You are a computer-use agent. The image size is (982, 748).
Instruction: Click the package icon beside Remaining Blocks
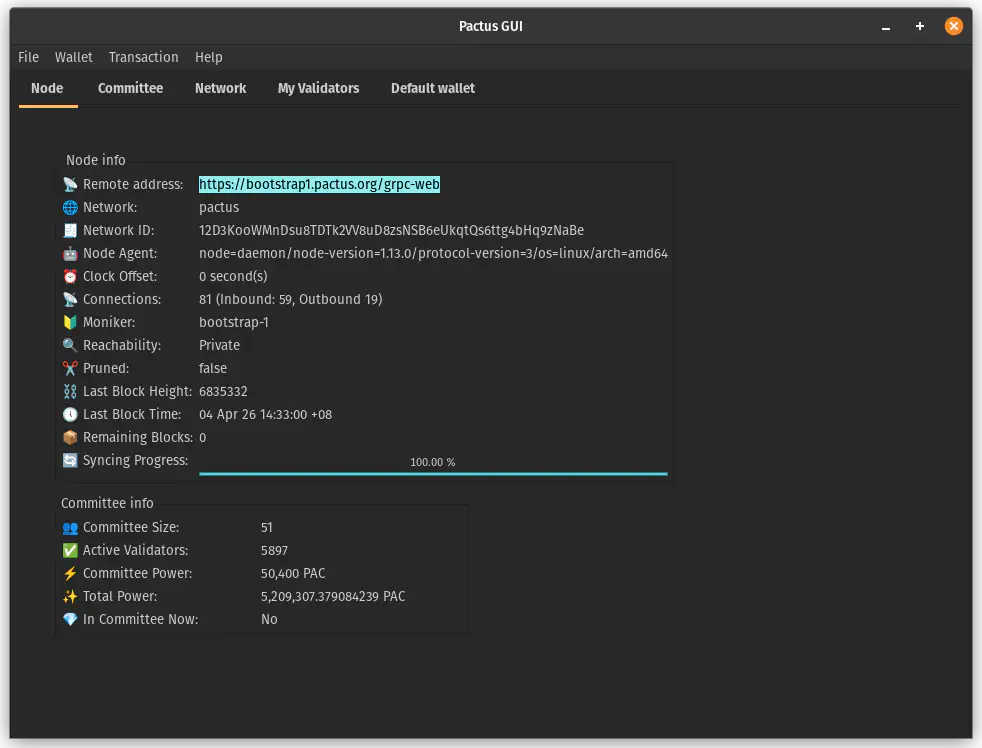point(70,437)
